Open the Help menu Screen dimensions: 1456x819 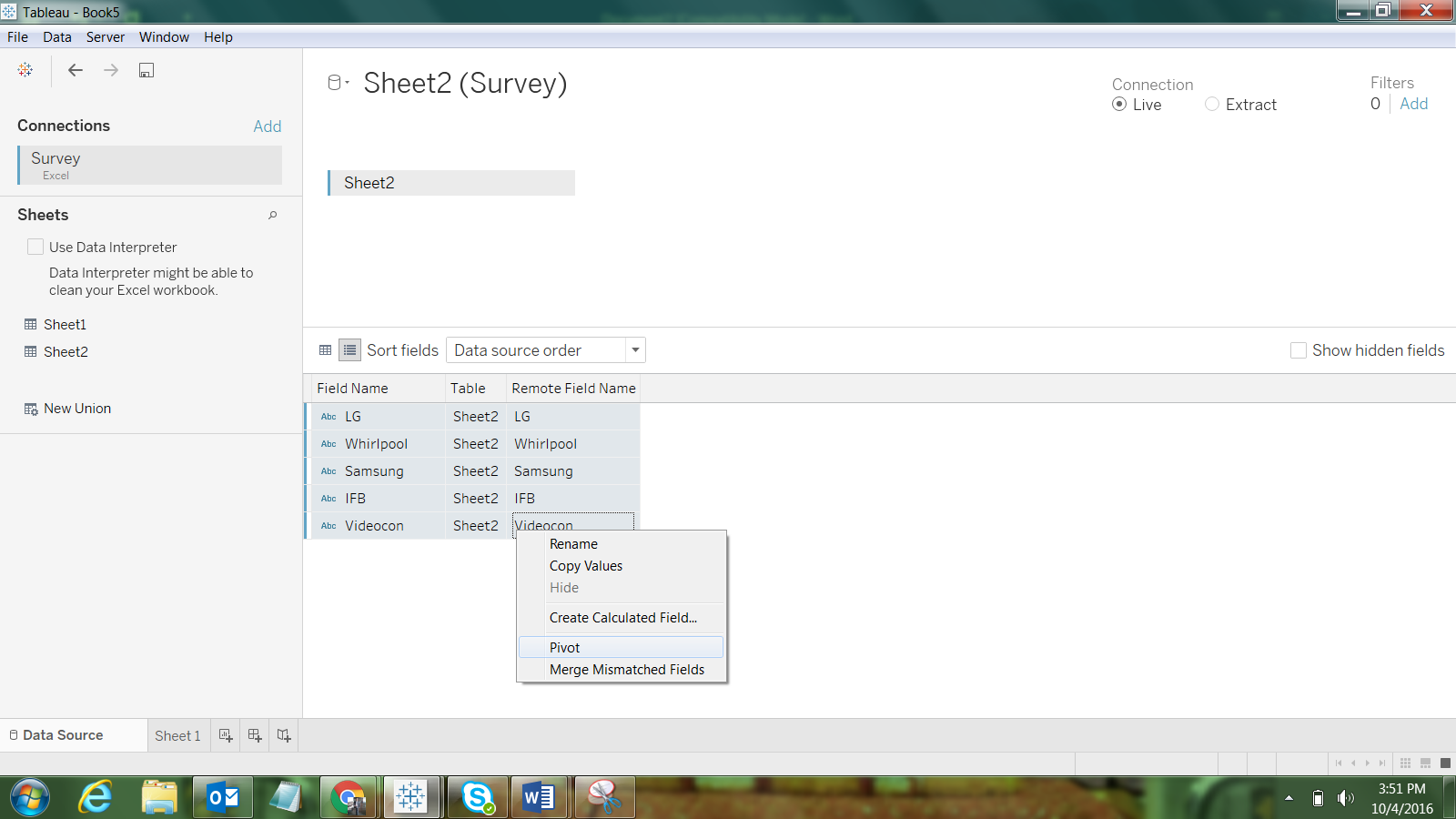(x=218, y=37)
